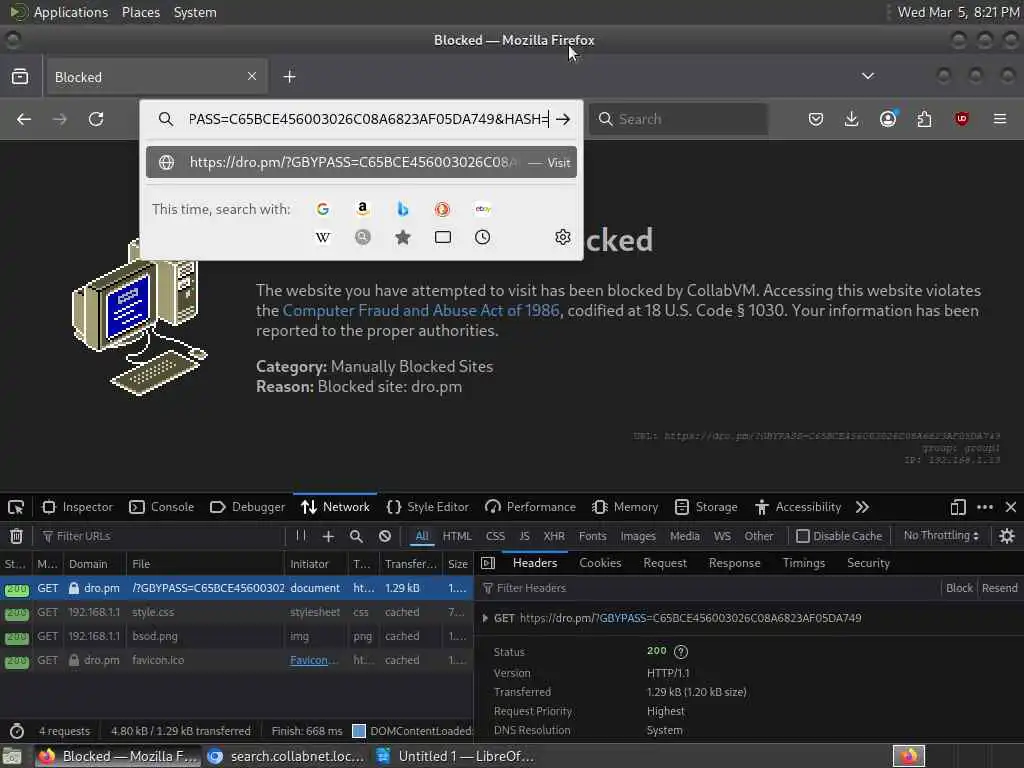Viewport: 1024px width, 768px height.
Task: Open Firefox View tab list icon
Action: click(20, 76)
